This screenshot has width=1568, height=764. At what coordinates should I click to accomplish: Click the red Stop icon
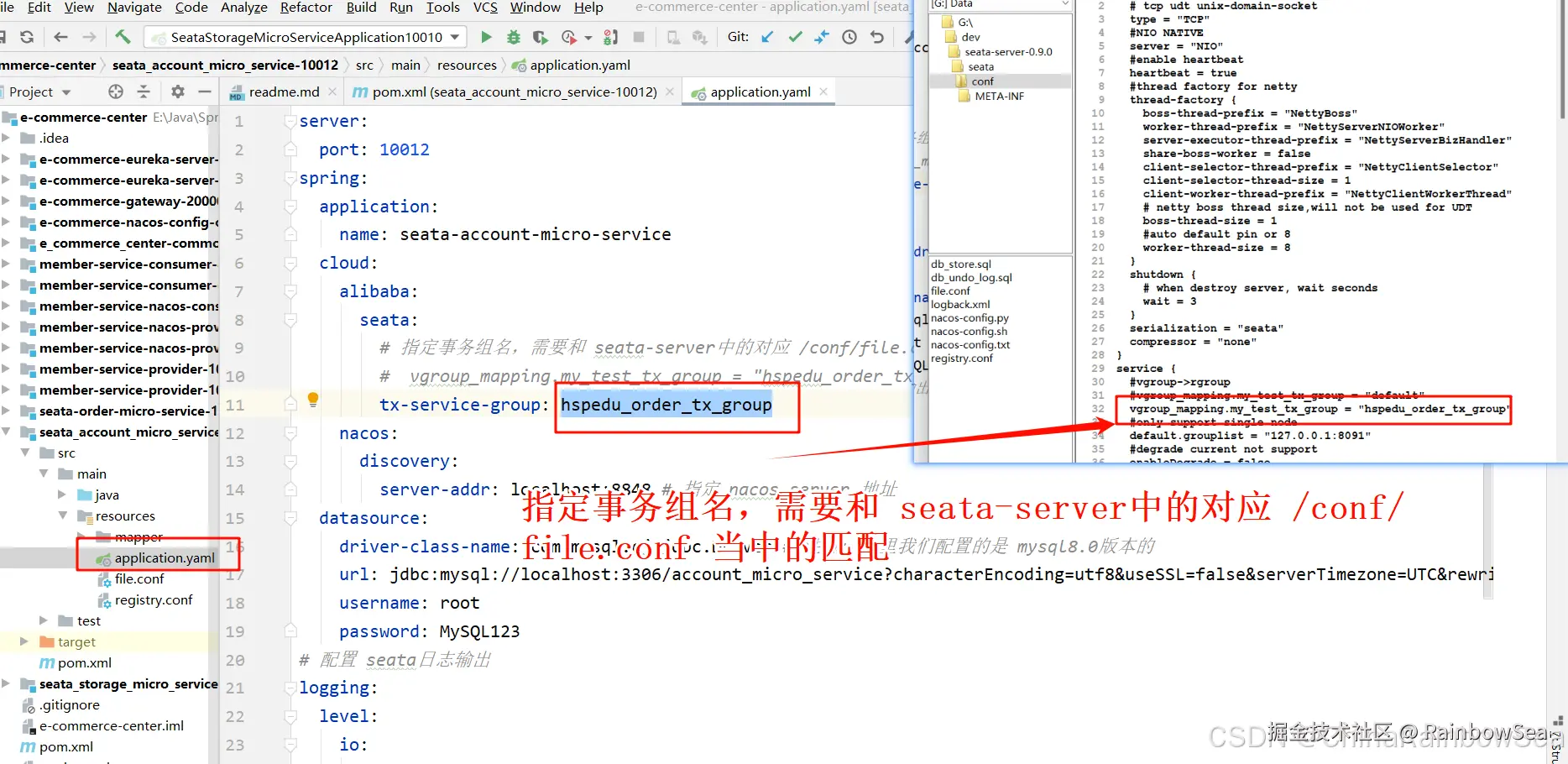pyautogui.click(x=639, y=37)
